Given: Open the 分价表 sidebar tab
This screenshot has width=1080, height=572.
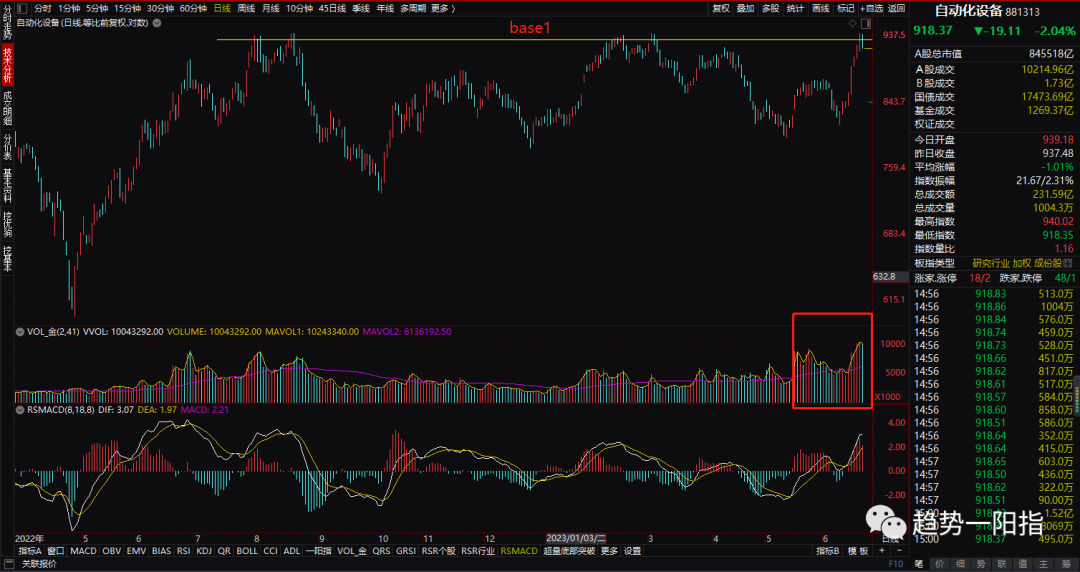Looking at the screenshot, I should [x=7, y=147].
